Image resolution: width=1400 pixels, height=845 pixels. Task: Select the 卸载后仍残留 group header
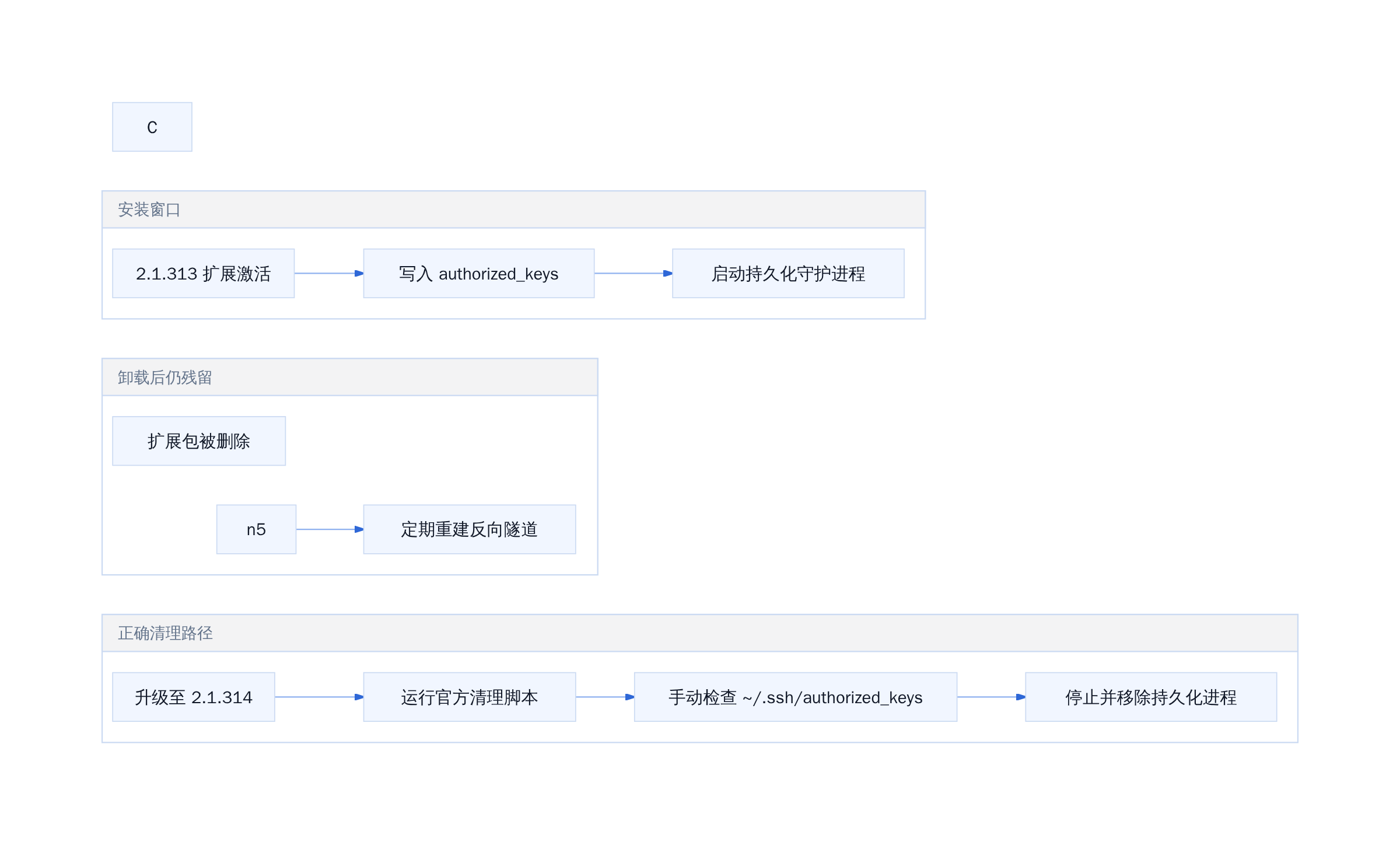tap(350, 377)
